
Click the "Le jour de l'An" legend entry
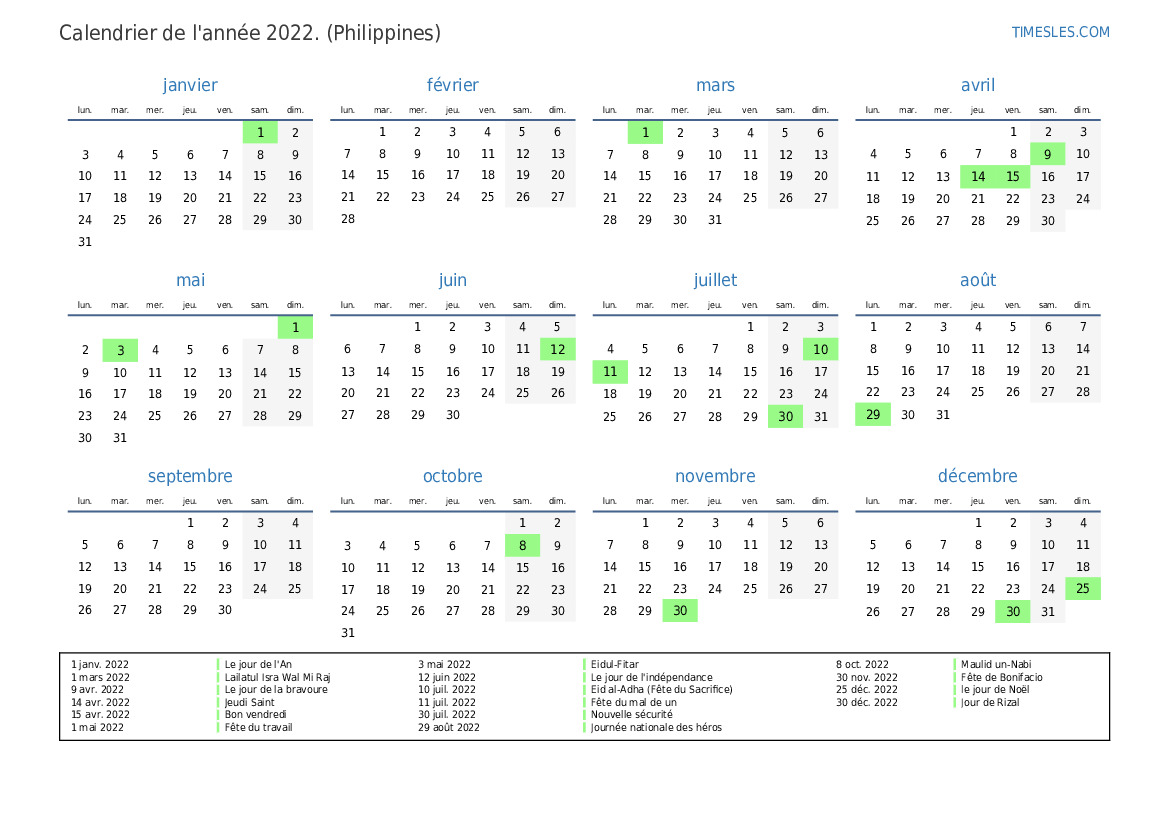click(258, 664)
